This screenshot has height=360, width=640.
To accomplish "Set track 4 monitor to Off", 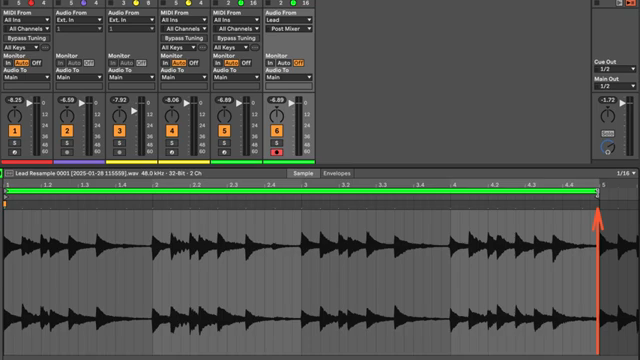I will [x=194, y=63].
